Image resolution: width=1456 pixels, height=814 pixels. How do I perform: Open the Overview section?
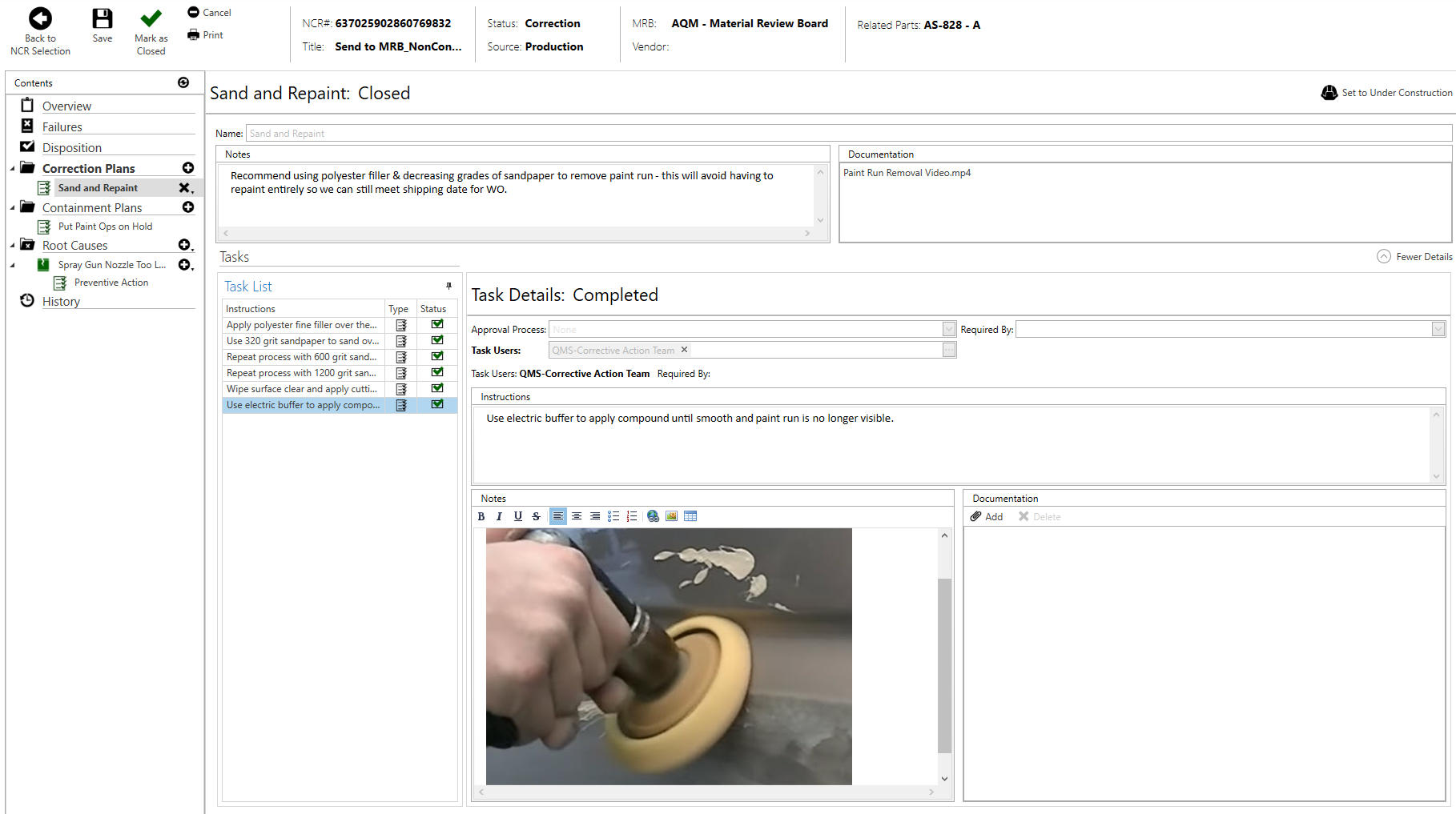[66, 106]
